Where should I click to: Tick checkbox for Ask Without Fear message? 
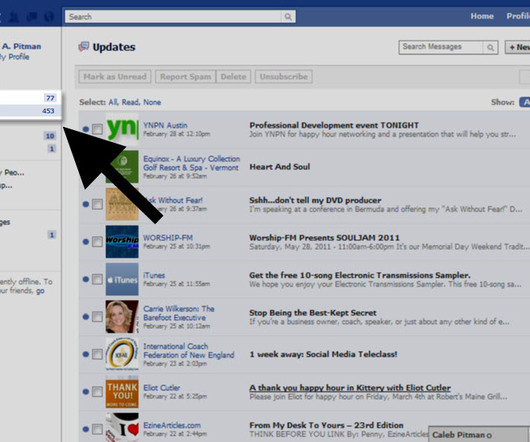[x=97, y=204]
